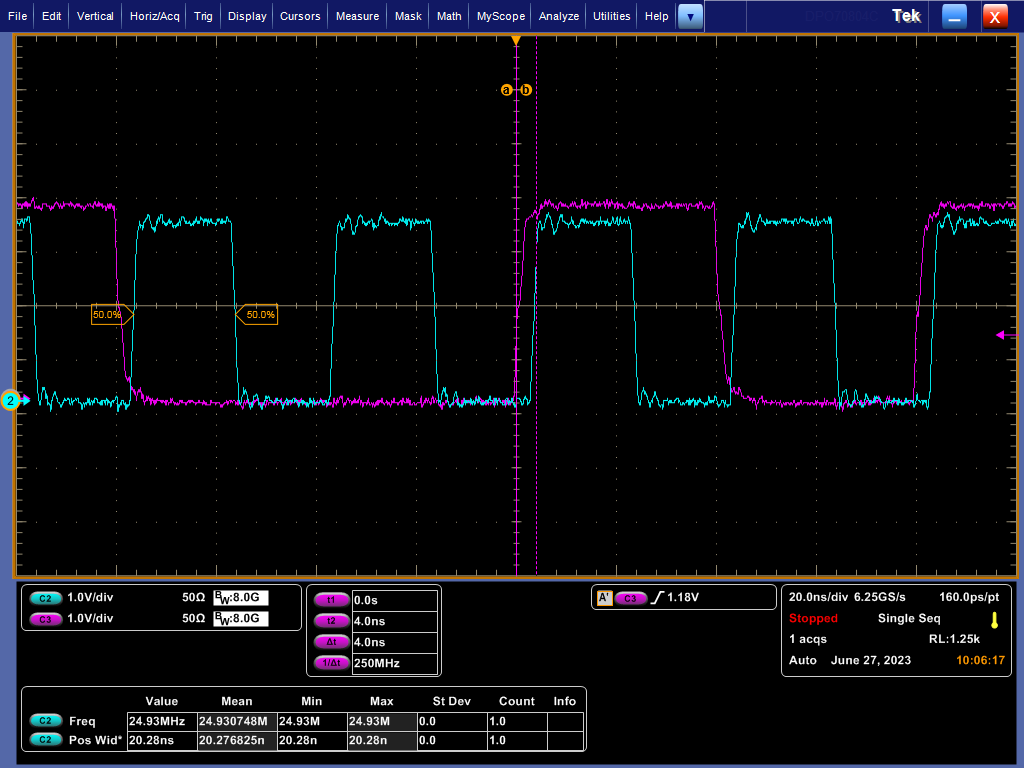Select the t2 cursor readout badge
1024x768 pixels.
pyautogui.click(x=331, y=621)
